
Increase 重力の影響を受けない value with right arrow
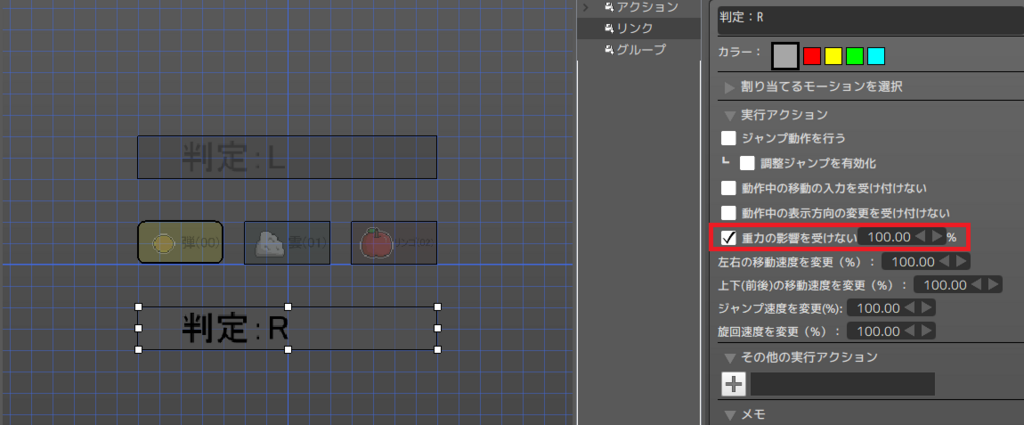coord(937,237)
